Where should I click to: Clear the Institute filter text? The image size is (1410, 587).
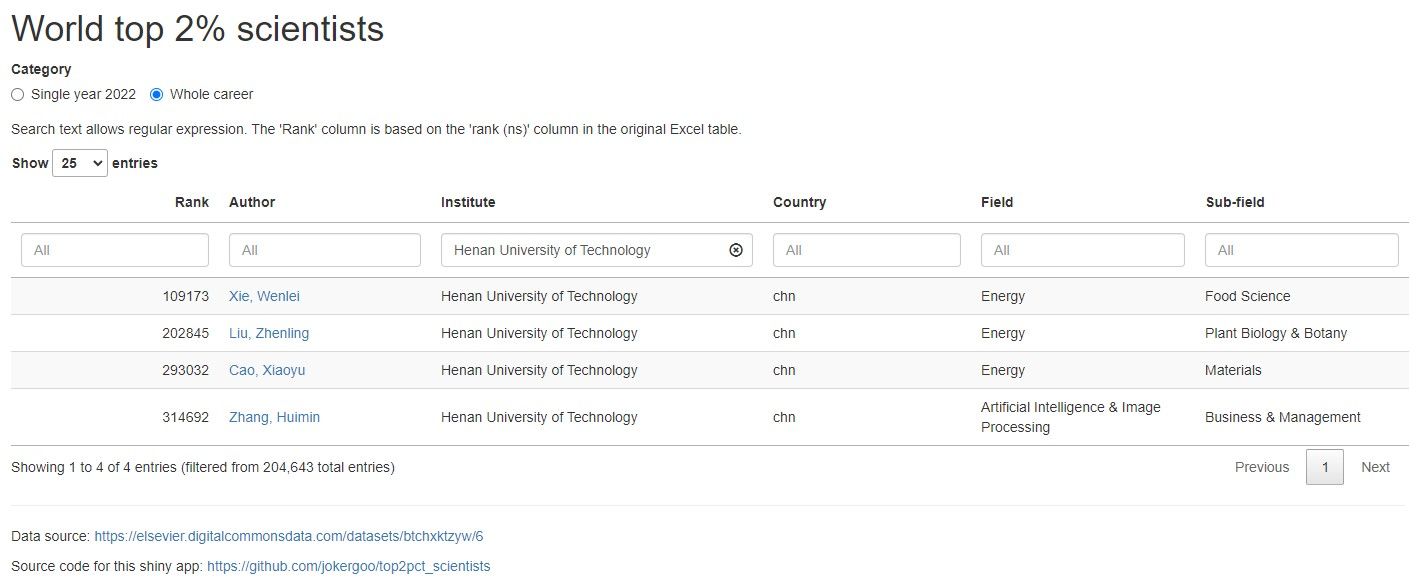[736, 250]
